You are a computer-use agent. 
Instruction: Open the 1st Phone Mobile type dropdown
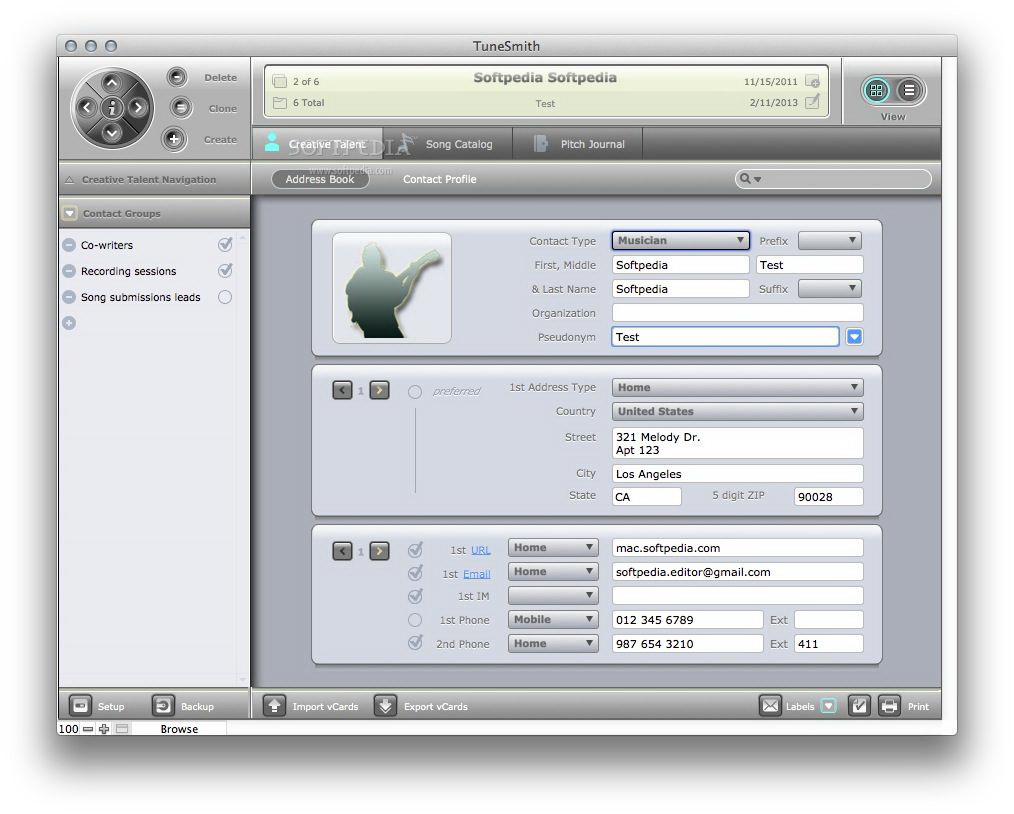[x=553, y=619]
